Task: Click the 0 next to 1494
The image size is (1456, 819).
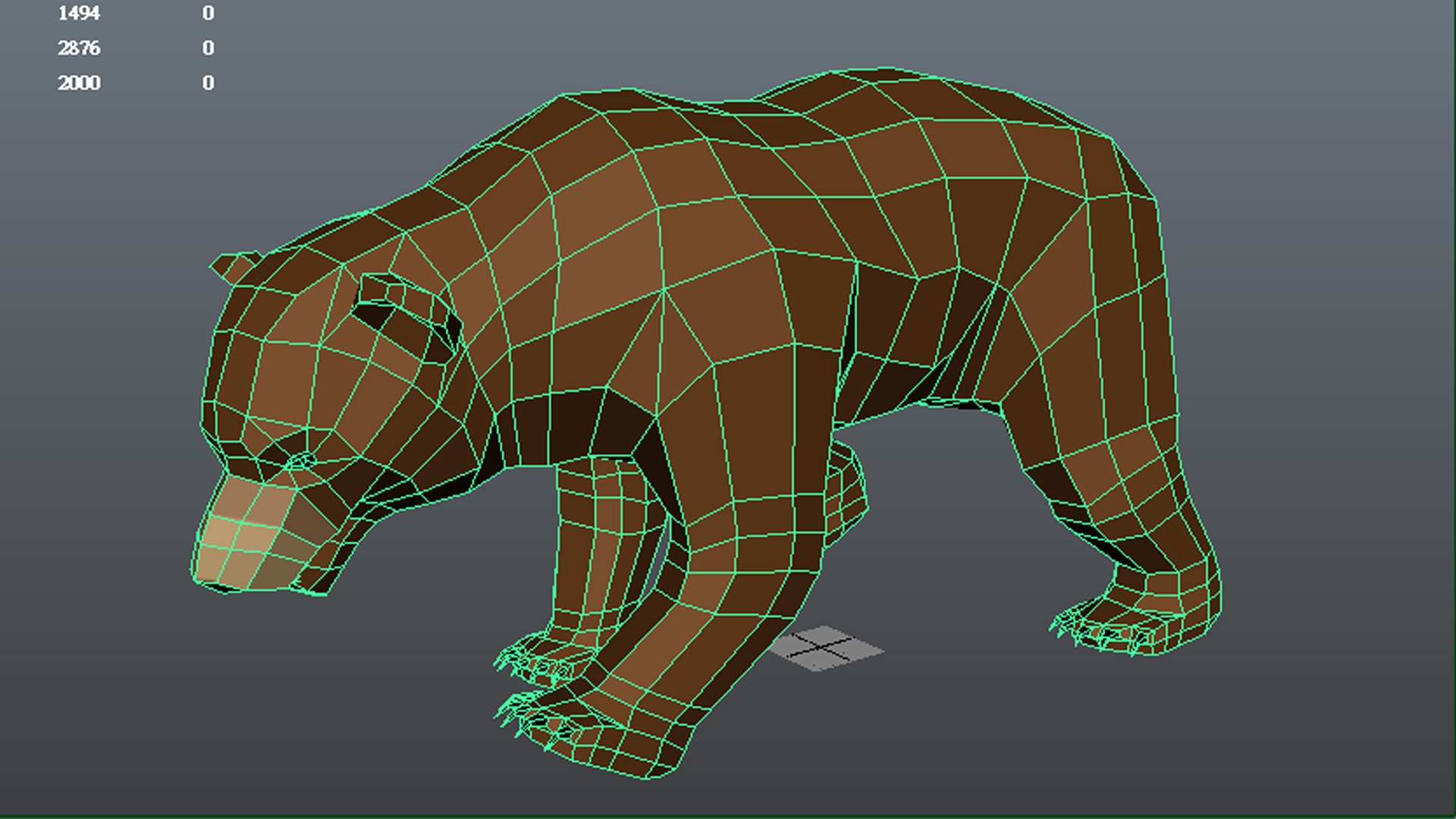Action: [208, 13]
